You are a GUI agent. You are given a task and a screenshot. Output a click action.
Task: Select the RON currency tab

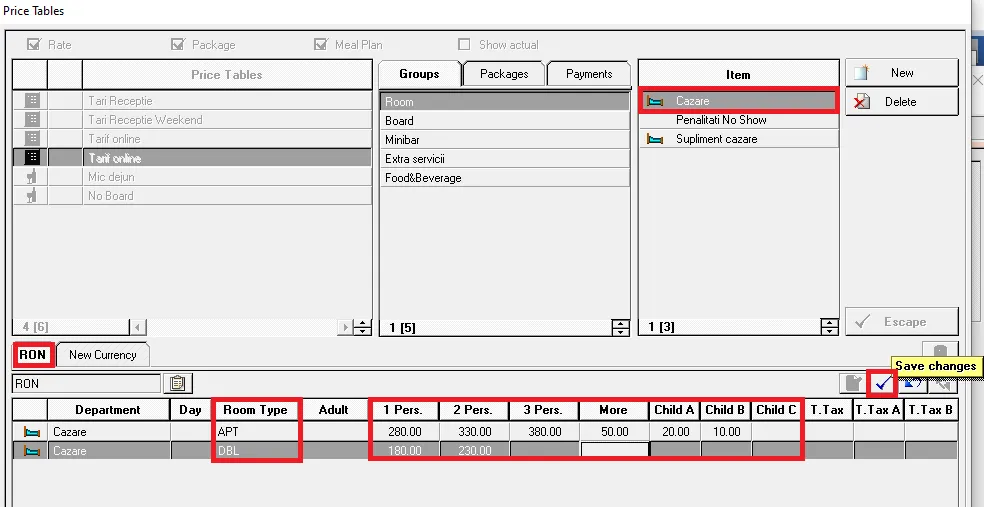33,355
